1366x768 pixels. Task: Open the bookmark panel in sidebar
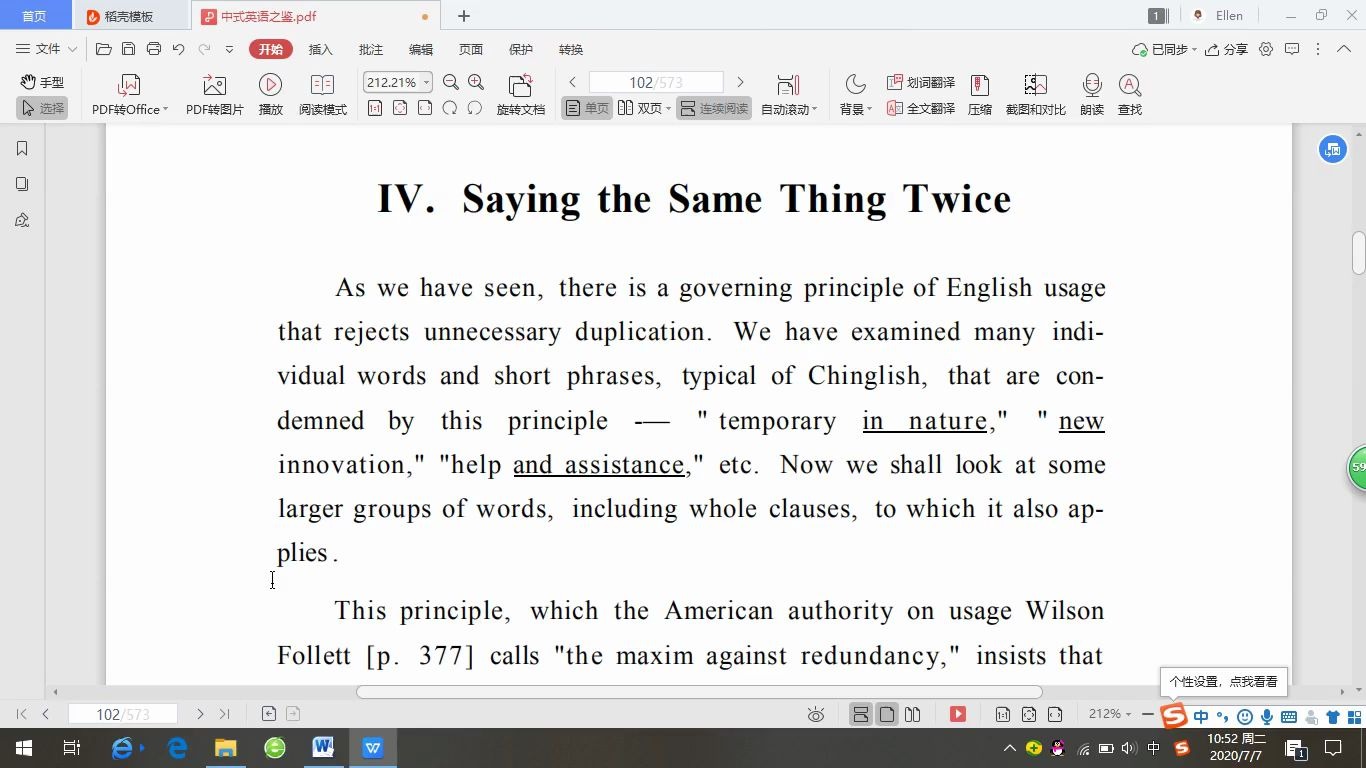pyautogui.click(x=22, y=148)
